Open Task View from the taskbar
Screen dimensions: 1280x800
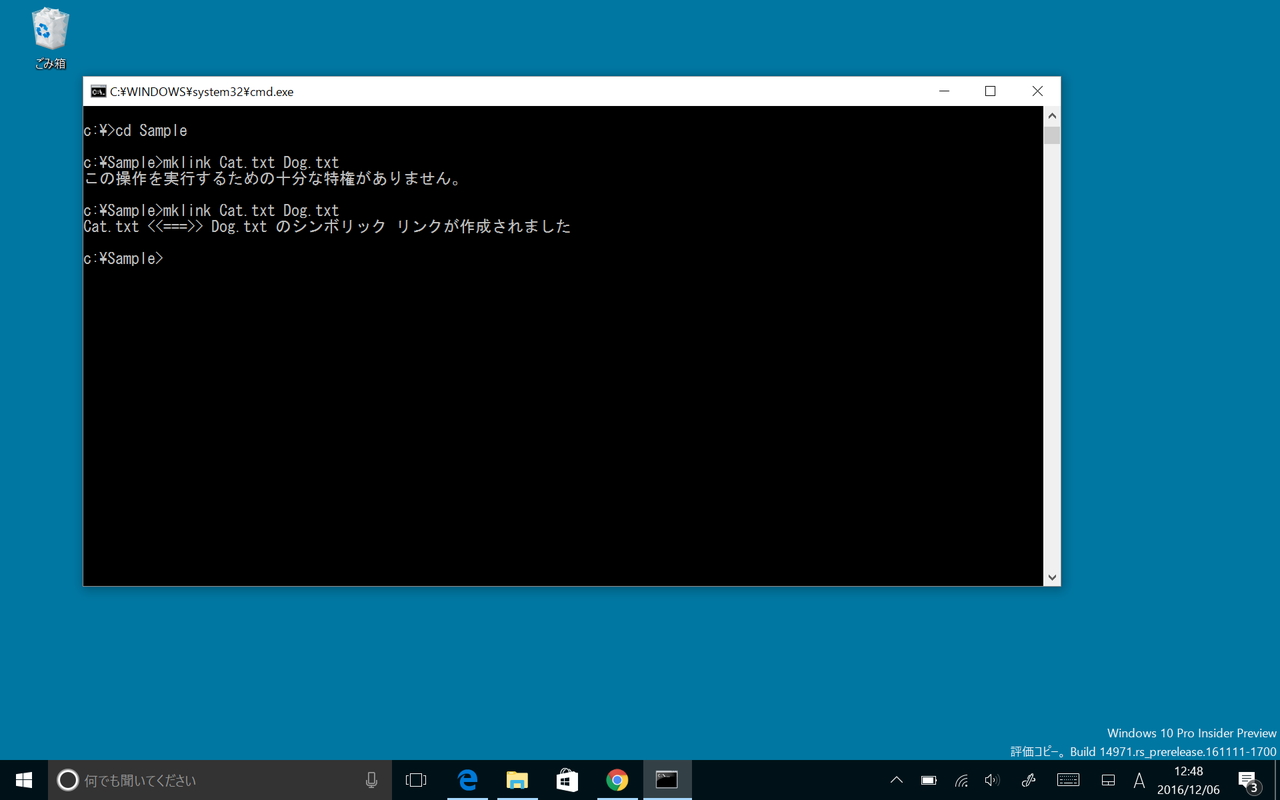(x=416, y=780)
